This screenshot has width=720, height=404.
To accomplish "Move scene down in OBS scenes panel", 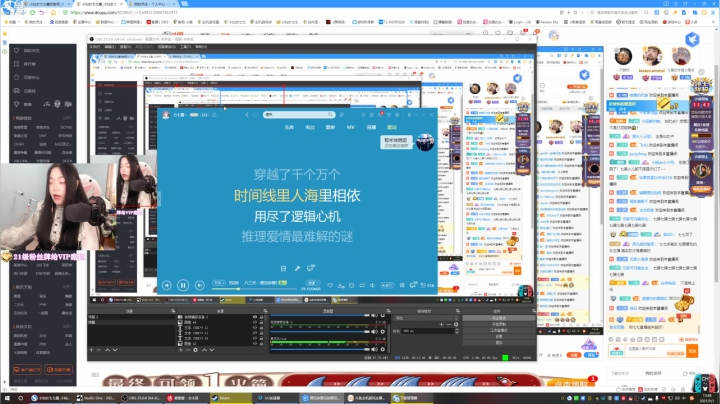I will coord(115,350).
